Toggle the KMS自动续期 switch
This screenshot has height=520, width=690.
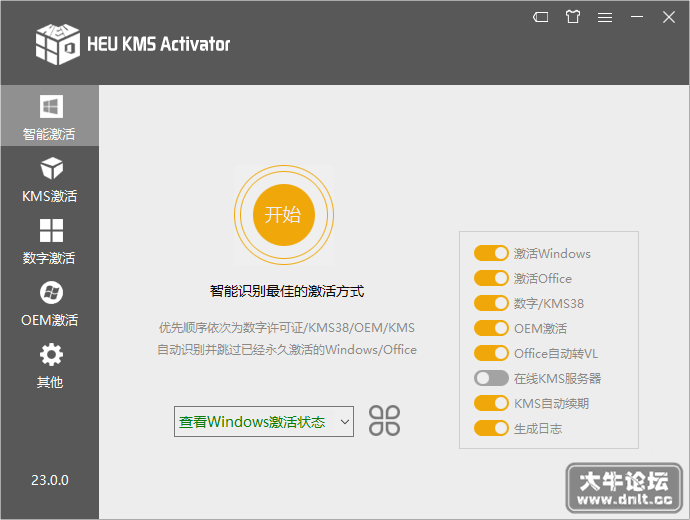[491, 403]
